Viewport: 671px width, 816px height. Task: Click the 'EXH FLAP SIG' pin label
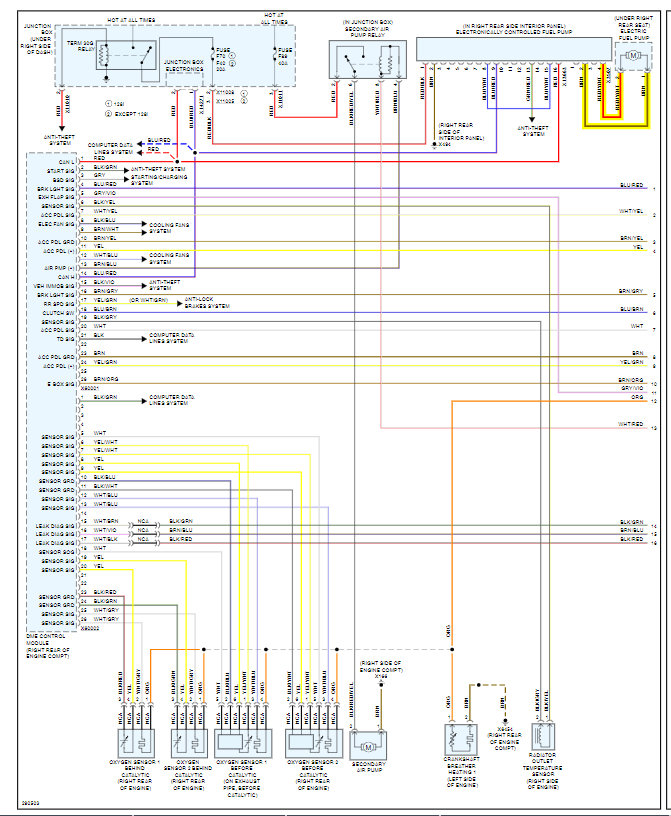tap(56, 198)
